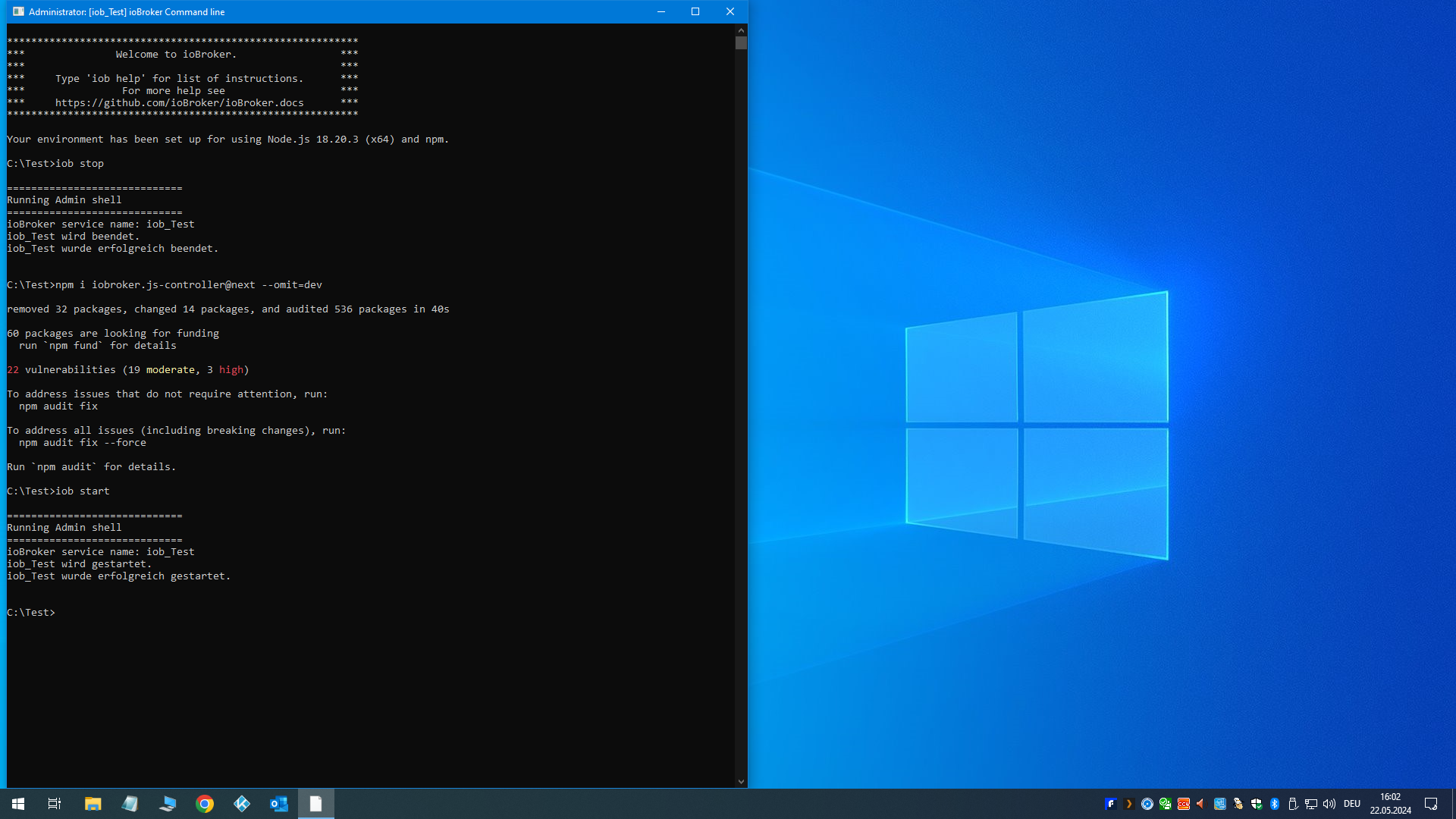Open Task View in the taskbar
Viewport: 1456px width, 819px height.
55,804
